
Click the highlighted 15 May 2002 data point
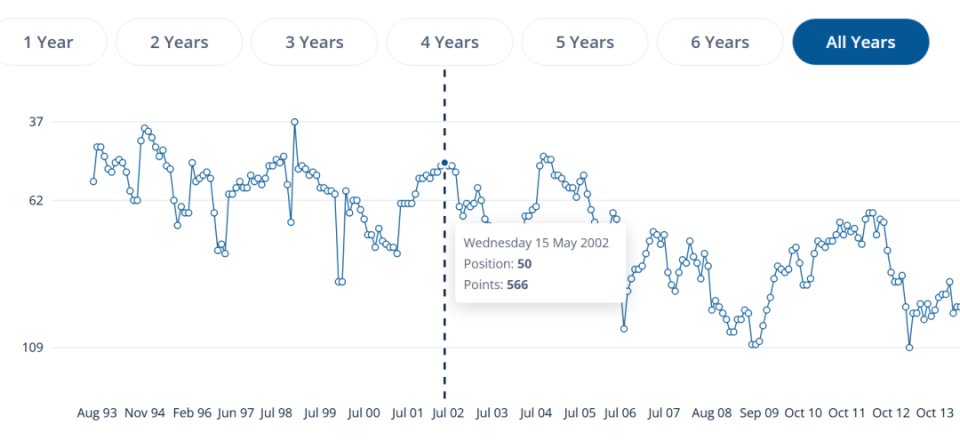(x=444, y=163)
